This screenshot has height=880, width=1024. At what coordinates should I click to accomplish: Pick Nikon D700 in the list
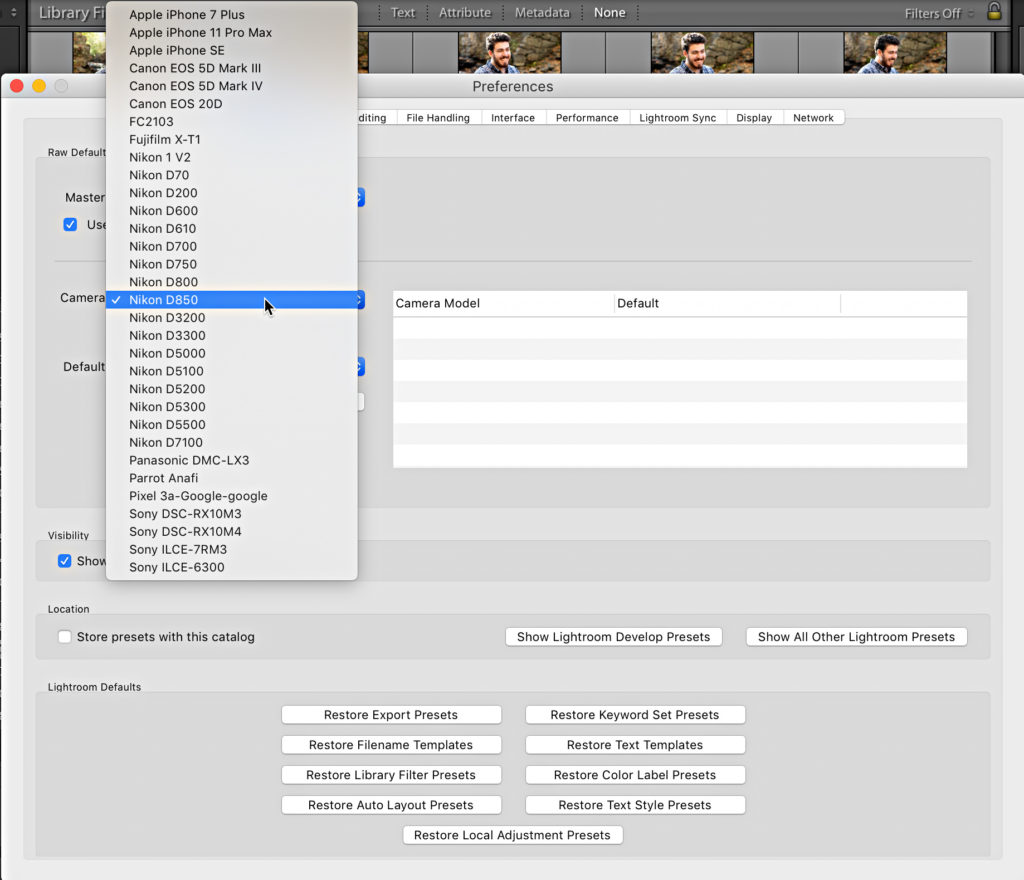232,247
